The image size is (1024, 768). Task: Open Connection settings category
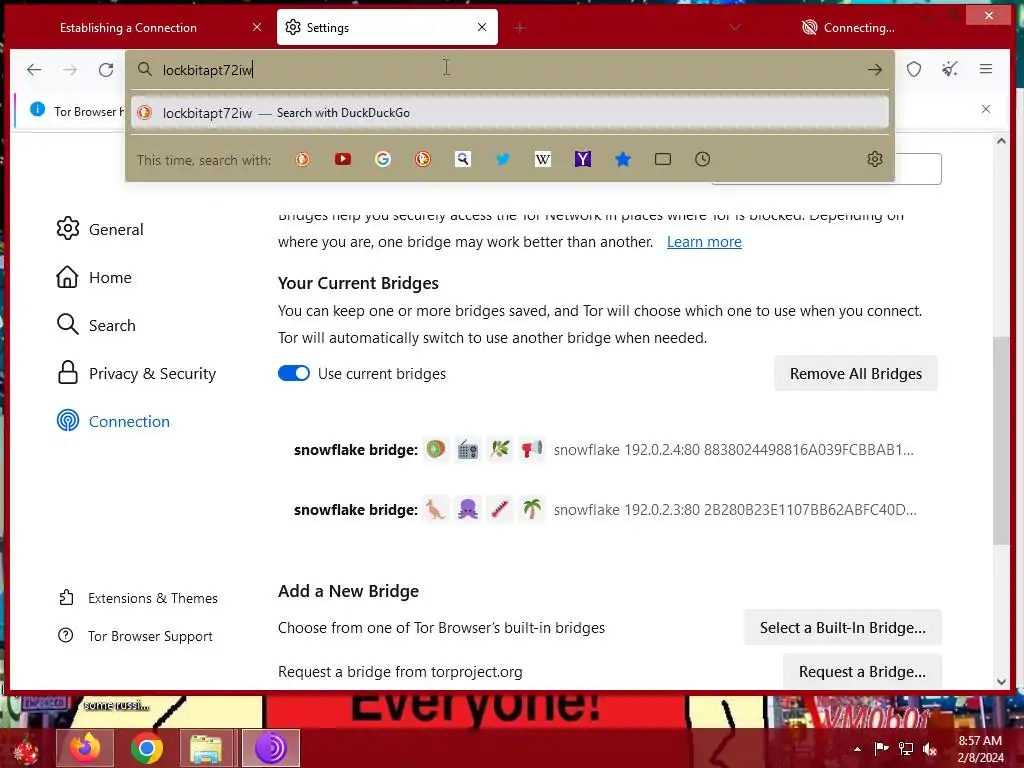tap(113, 421)
